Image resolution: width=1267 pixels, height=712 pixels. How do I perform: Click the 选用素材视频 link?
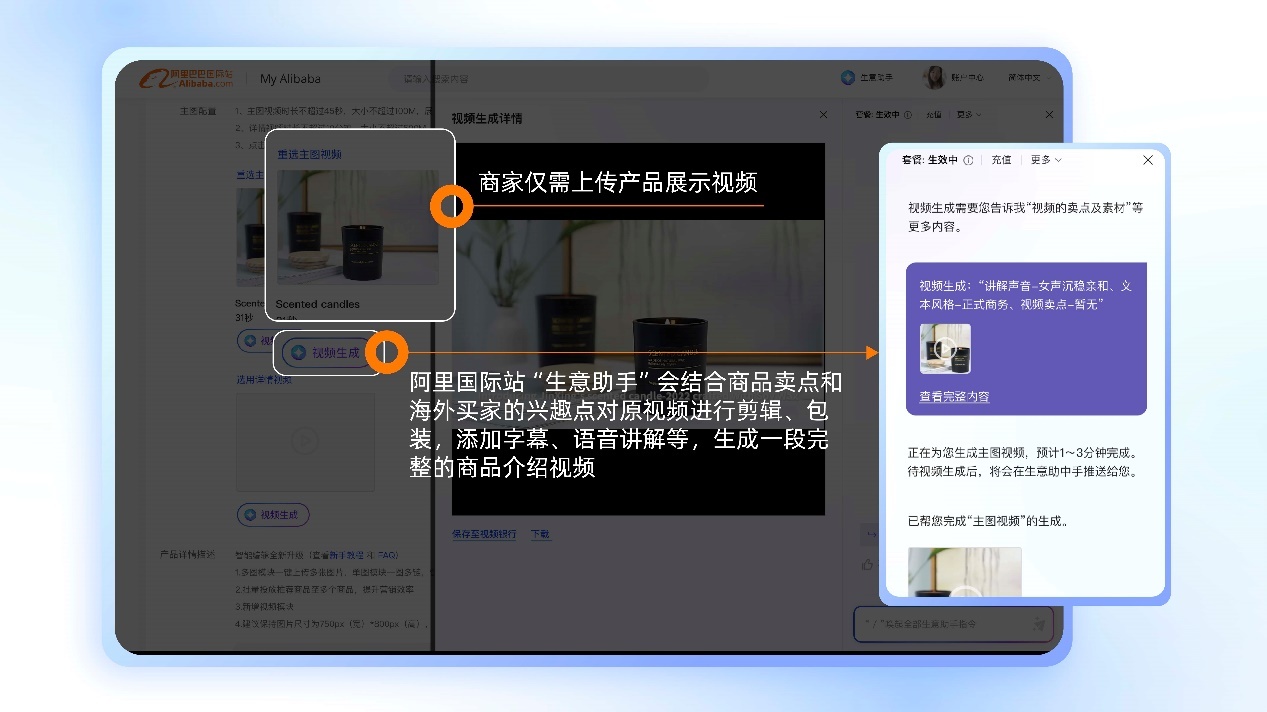click(x=263, y=380)
